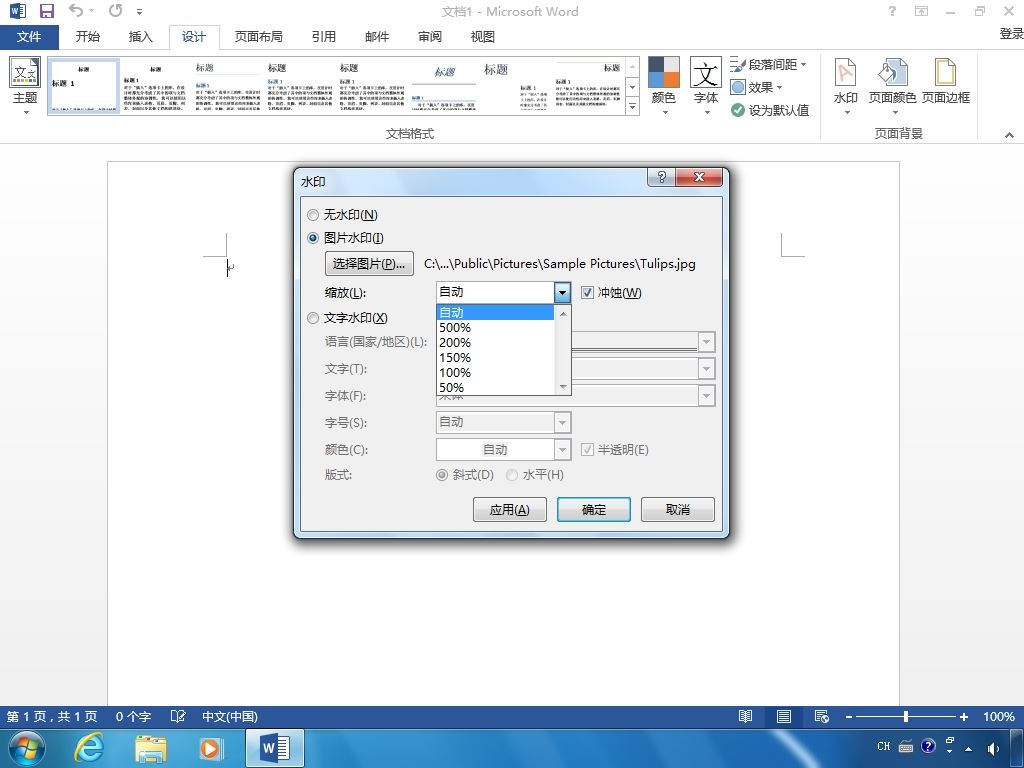Open ribbon display options

click(921, 11)
